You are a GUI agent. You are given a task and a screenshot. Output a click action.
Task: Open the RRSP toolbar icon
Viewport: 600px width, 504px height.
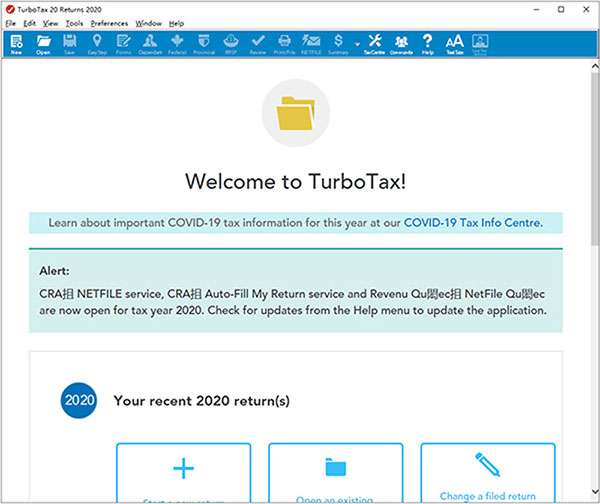click(x=231, y=44)
